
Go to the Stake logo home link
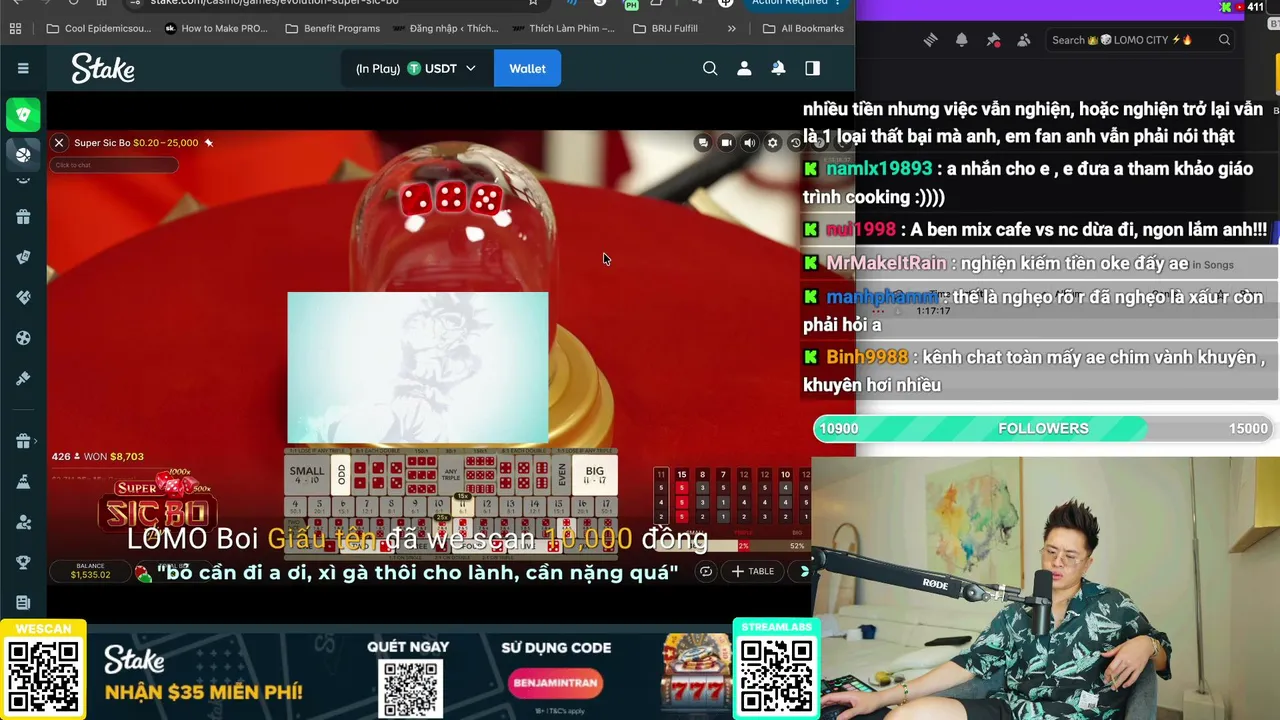point(103,69)
